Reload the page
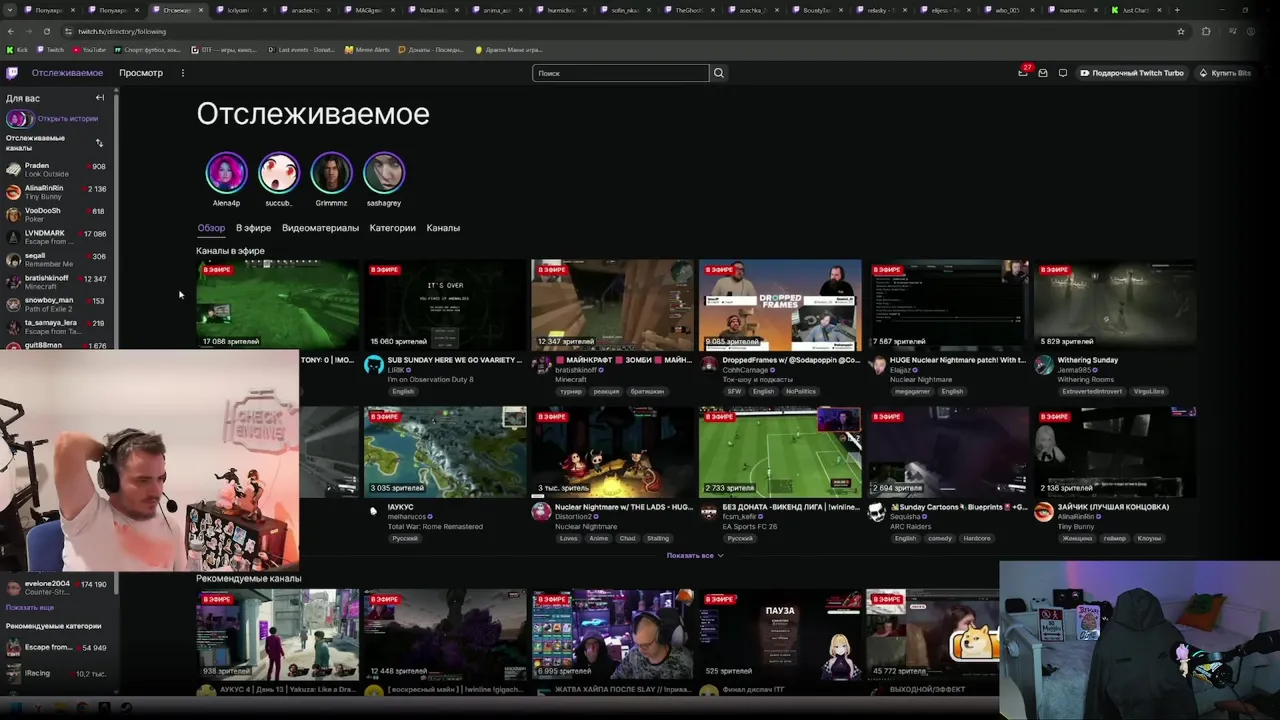Image resolution: width=1280 pixels, height=720 pixels. pos(46,31)
